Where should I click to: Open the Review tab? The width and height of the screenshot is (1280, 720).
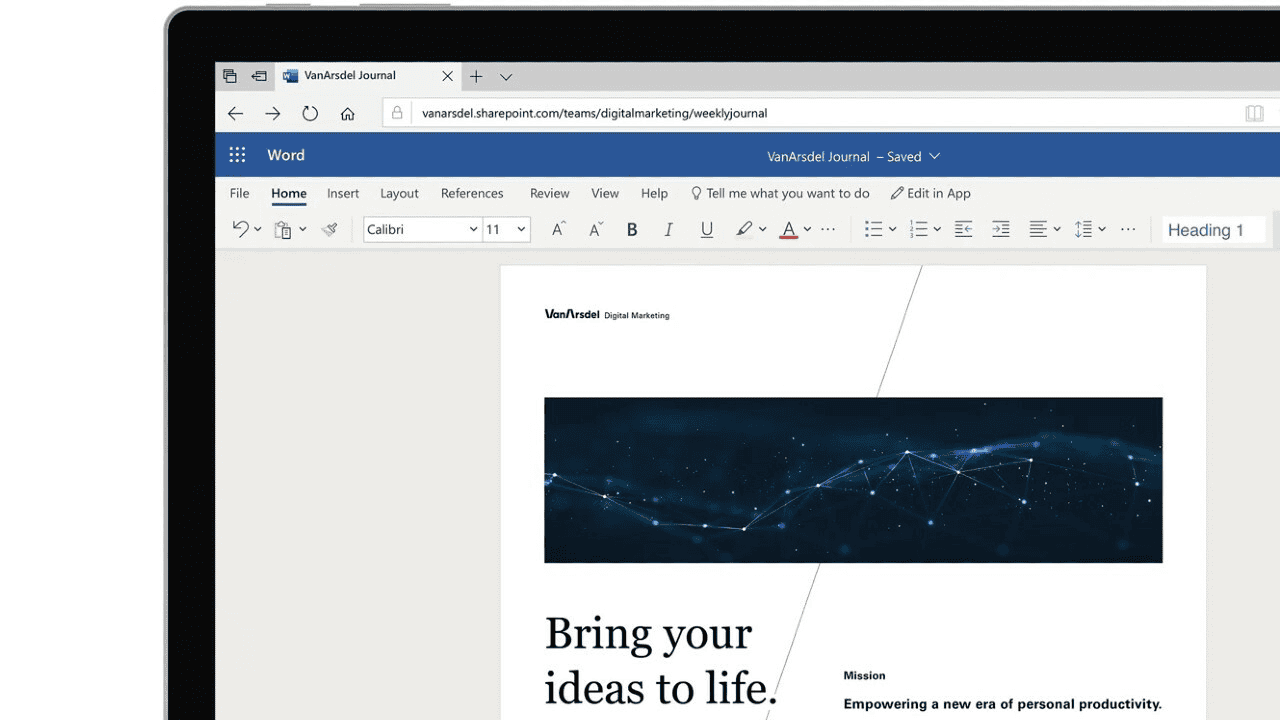coord(550,193)
